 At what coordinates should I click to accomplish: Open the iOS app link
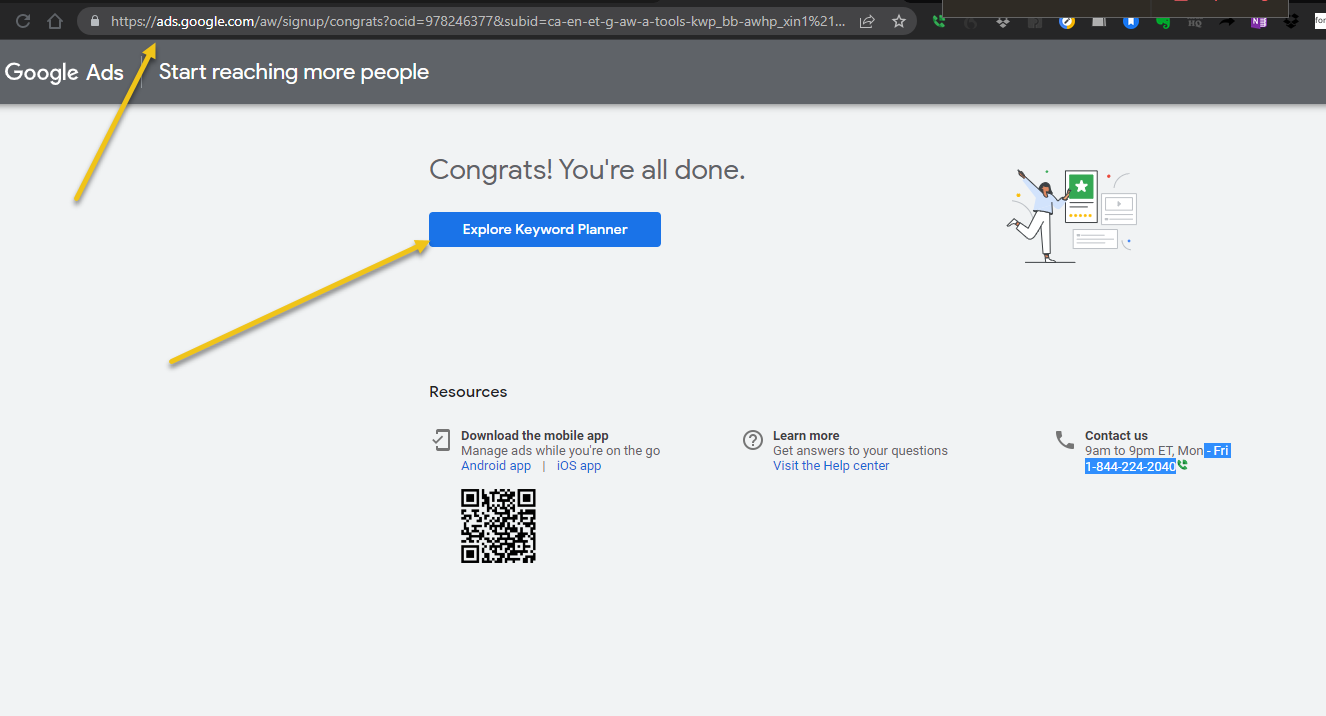click(579, 466)
